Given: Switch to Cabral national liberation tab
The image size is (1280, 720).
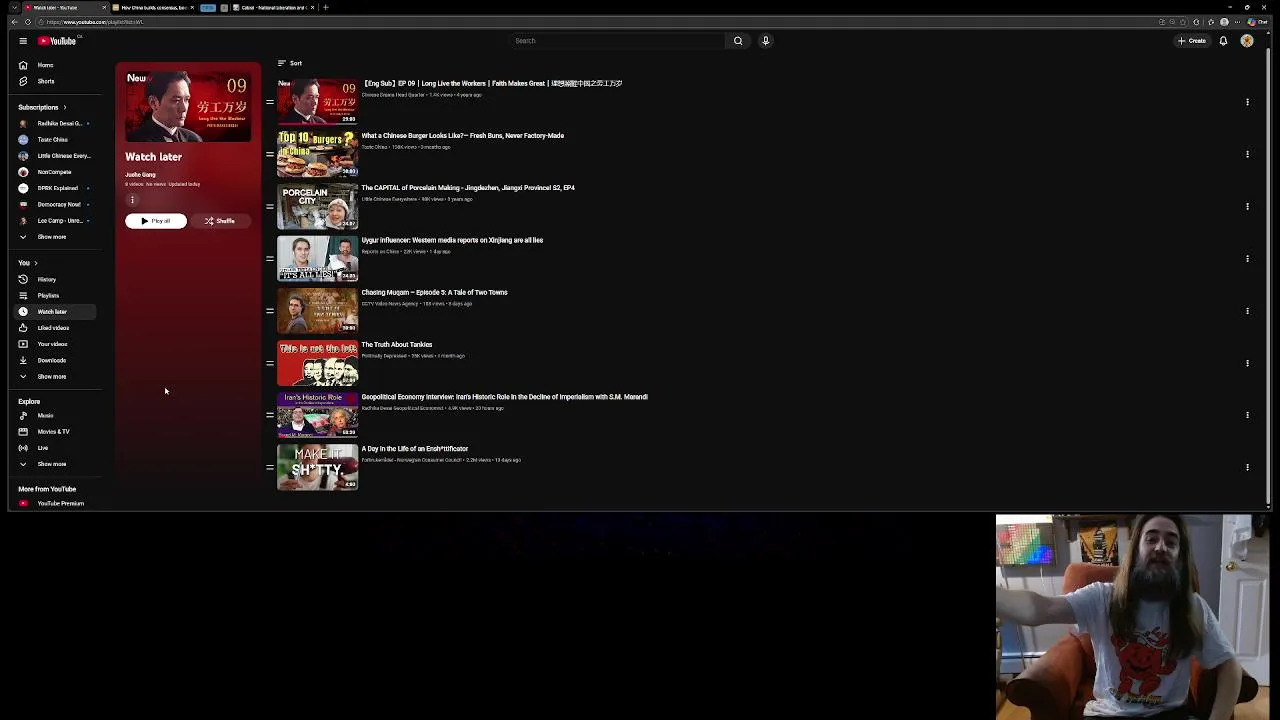Looking at the screenshot, I should (275, 7).
